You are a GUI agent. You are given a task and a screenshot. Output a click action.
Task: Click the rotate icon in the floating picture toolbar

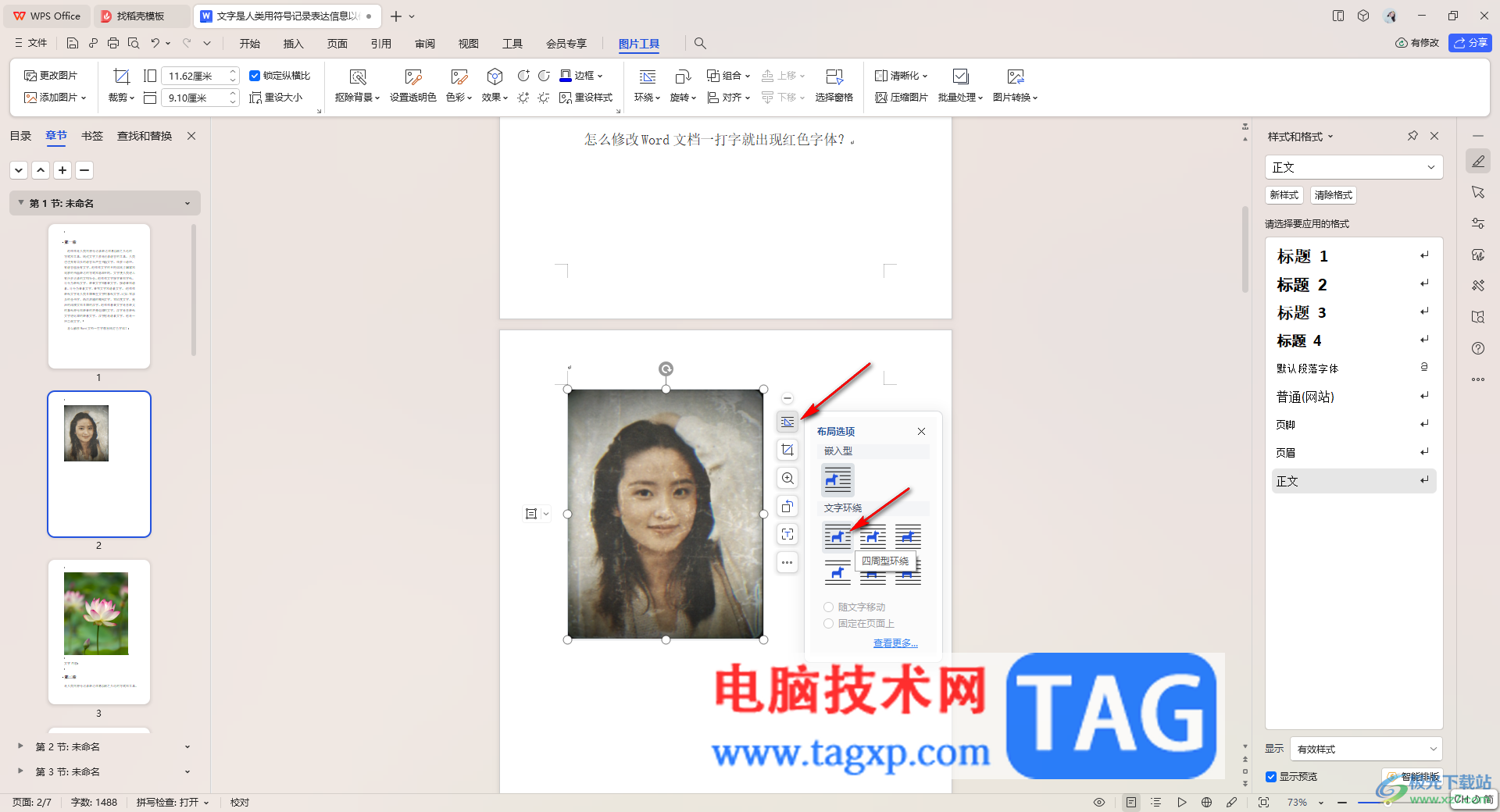(787, 506)
